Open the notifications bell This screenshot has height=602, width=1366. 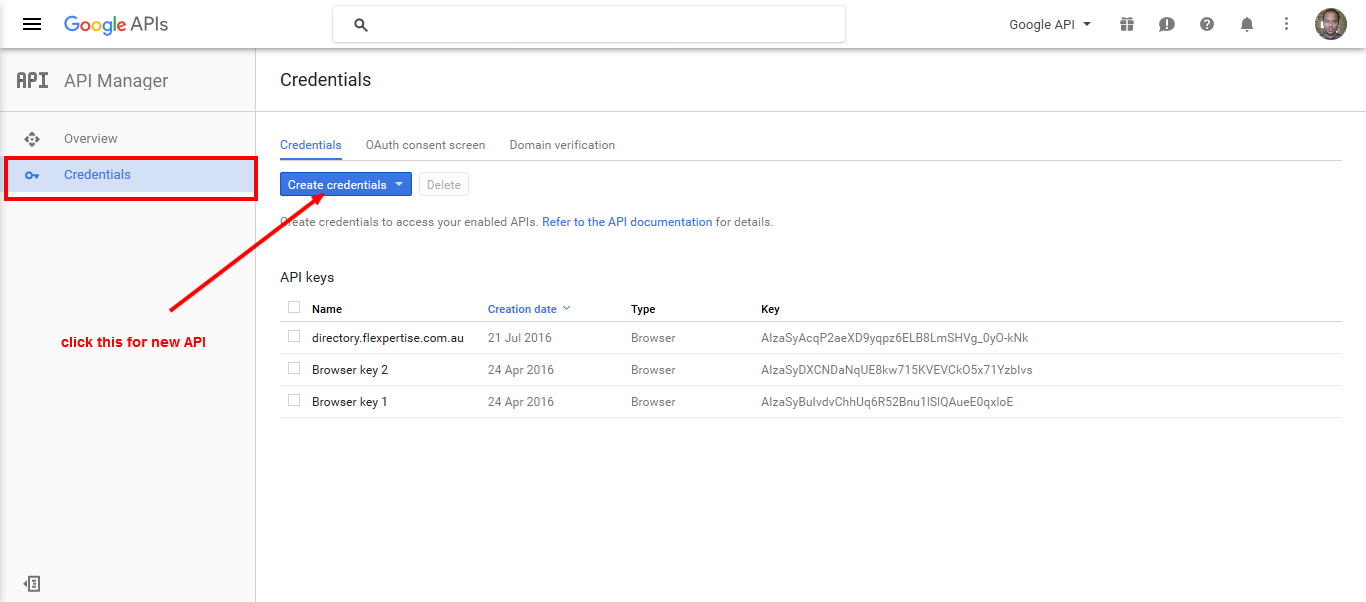pyautogui.click(x=1247, y=24)
